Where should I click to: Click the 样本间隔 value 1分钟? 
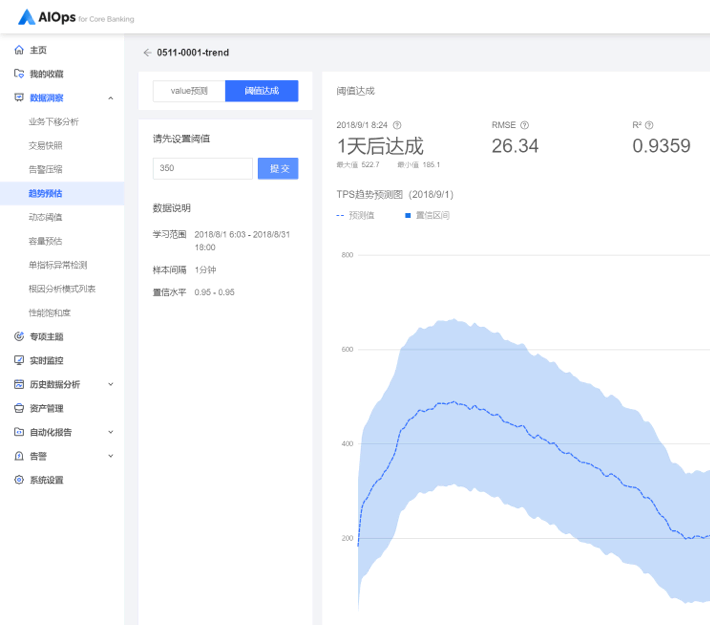205,270
